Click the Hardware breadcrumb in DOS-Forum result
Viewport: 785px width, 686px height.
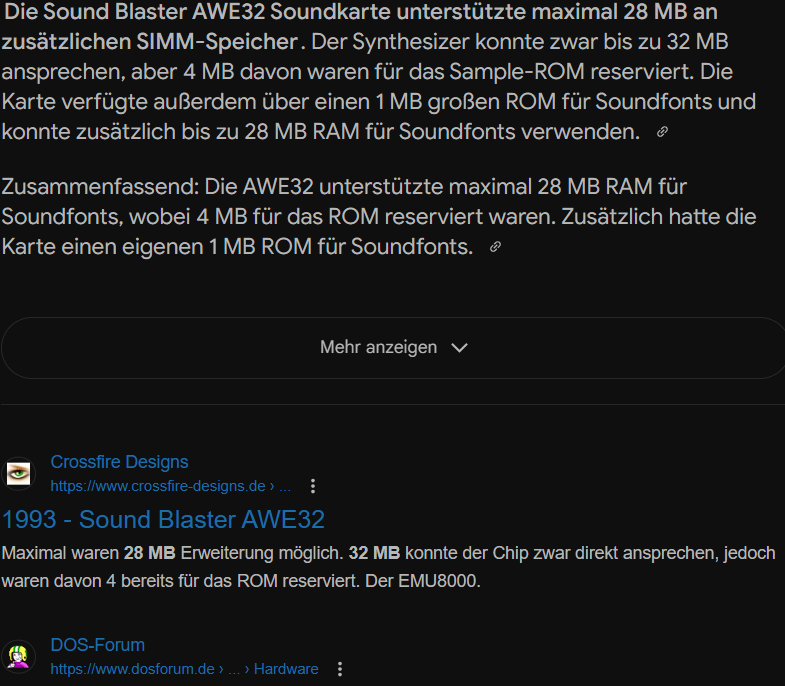pos(286,669)
